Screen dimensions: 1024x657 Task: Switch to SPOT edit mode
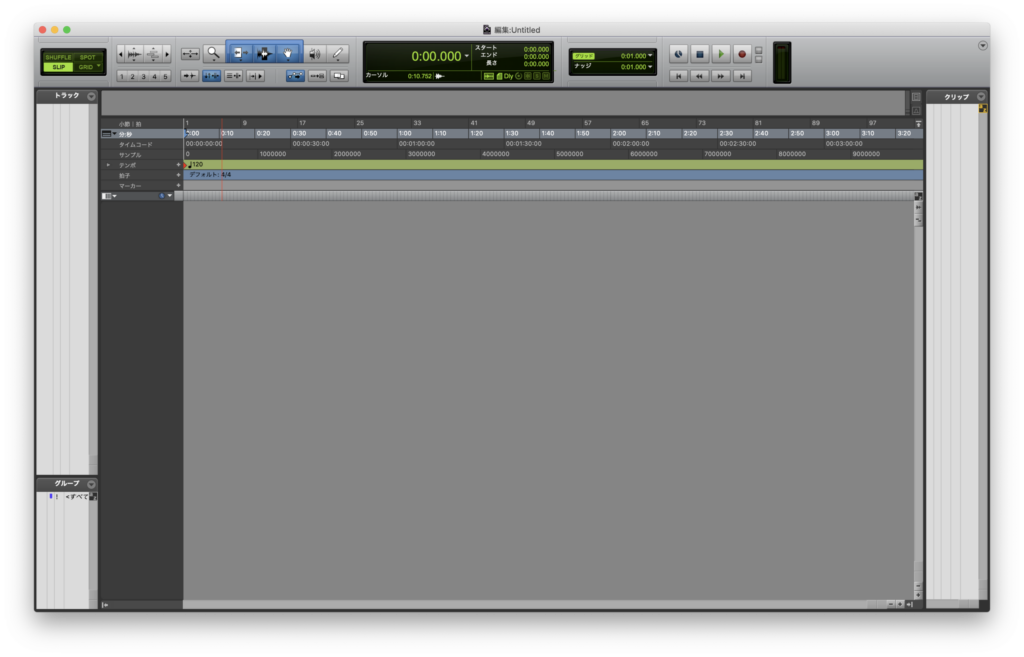pyautogui.click(x=88, y=57)
